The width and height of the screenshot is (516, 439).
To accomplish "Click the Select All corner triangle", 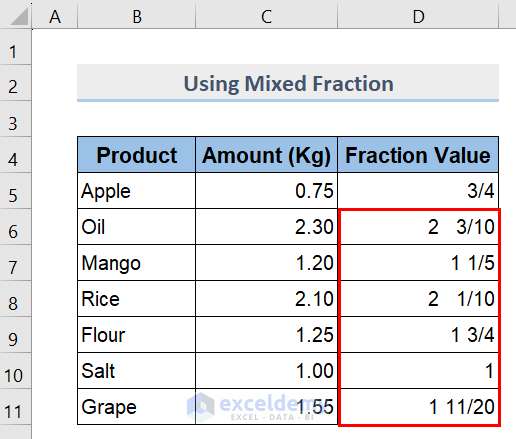I will pos(19,16).
